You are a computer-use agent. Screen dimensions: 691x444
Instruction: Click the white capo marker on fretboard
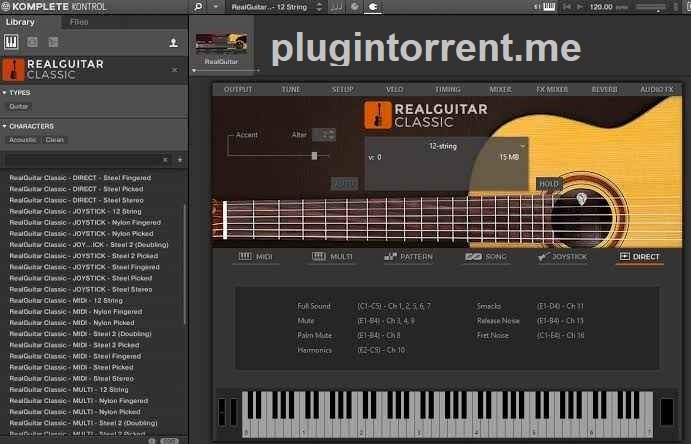225,220
